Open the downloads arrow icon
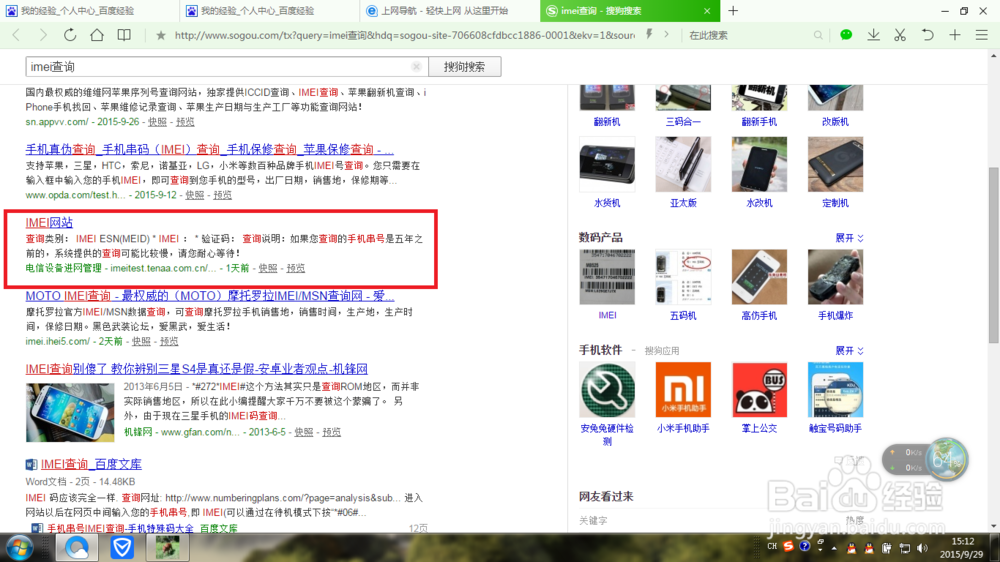 pyautogui.click(x=873, y=35)
